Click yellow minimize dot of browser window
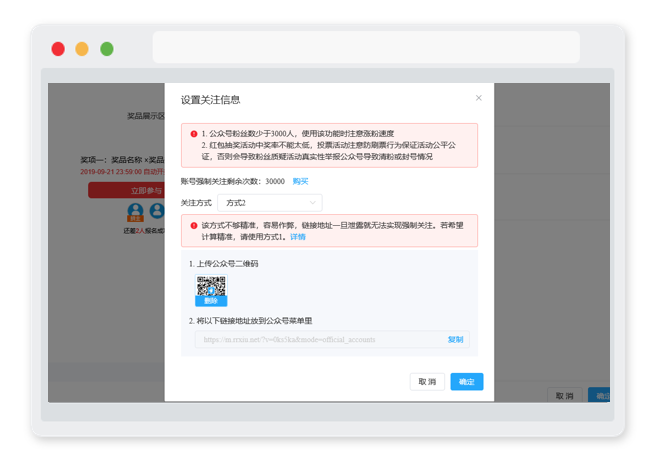The image size is (660, 460). pos(82,49)
